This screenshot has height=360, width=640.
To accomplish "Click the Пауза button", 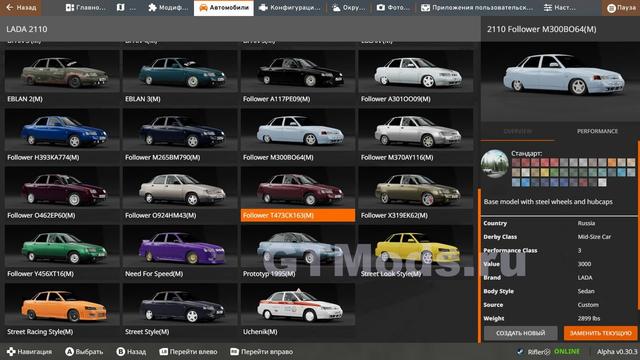I will (x=620, y=8).
